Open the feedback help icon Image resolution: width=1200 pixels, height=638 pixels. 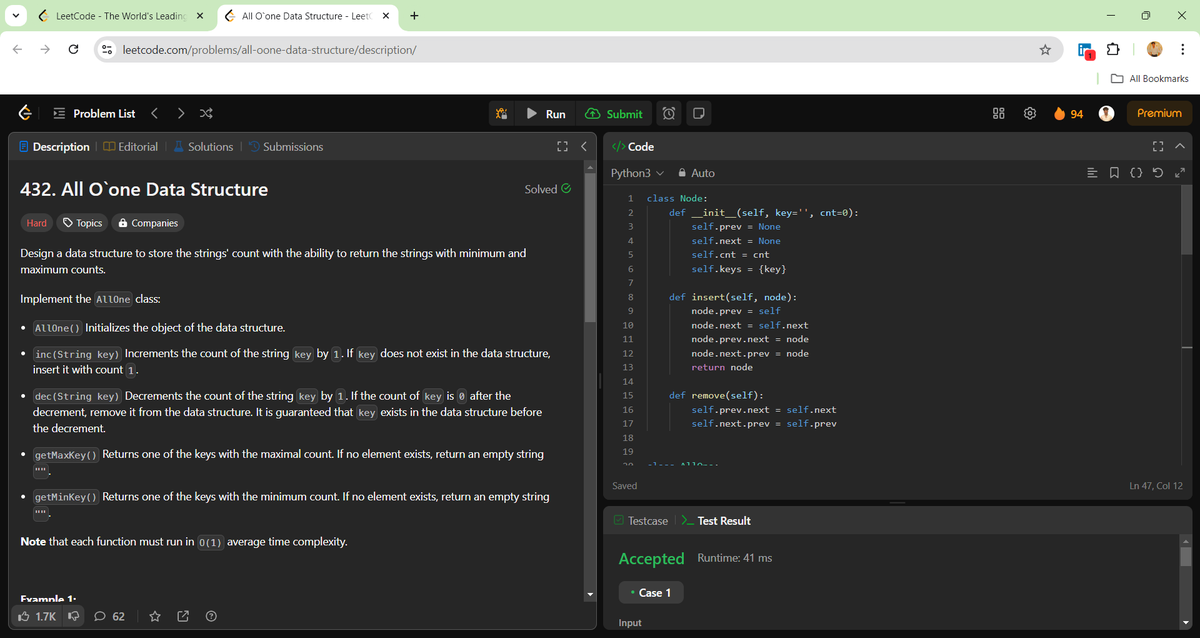211,616
